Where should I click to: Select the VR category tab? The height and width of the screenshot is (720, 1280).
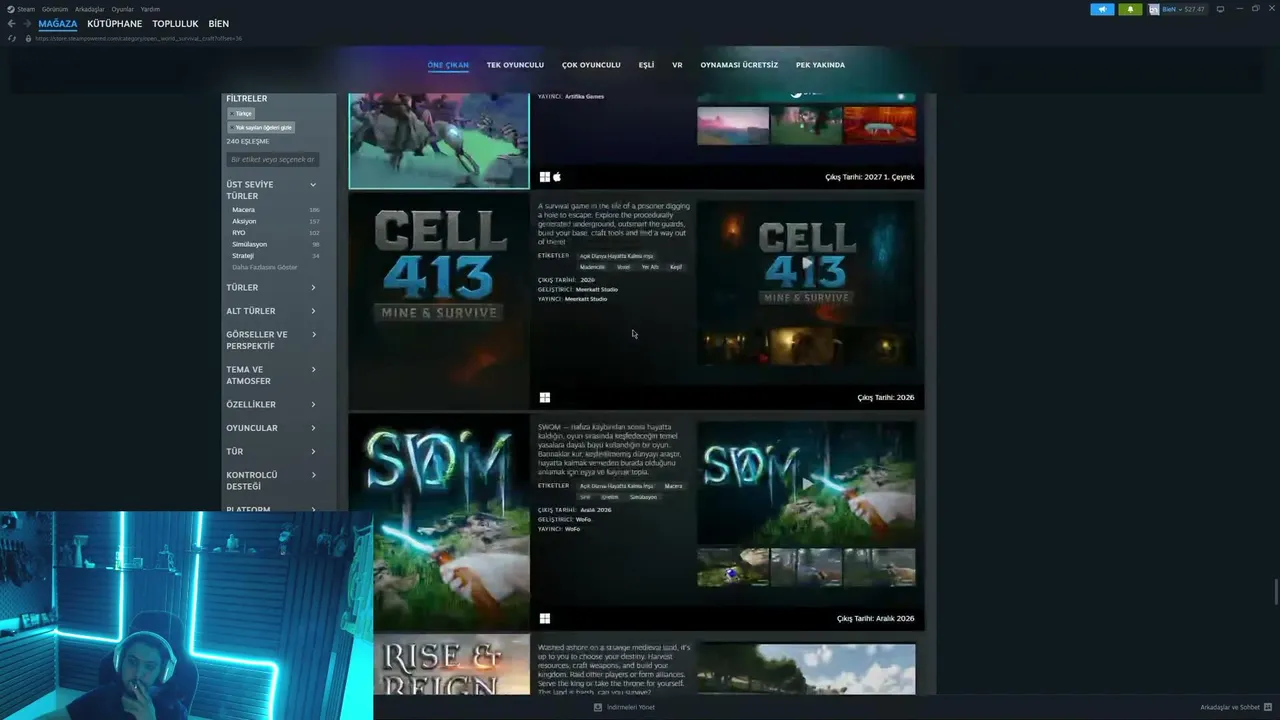coord(677,65)
